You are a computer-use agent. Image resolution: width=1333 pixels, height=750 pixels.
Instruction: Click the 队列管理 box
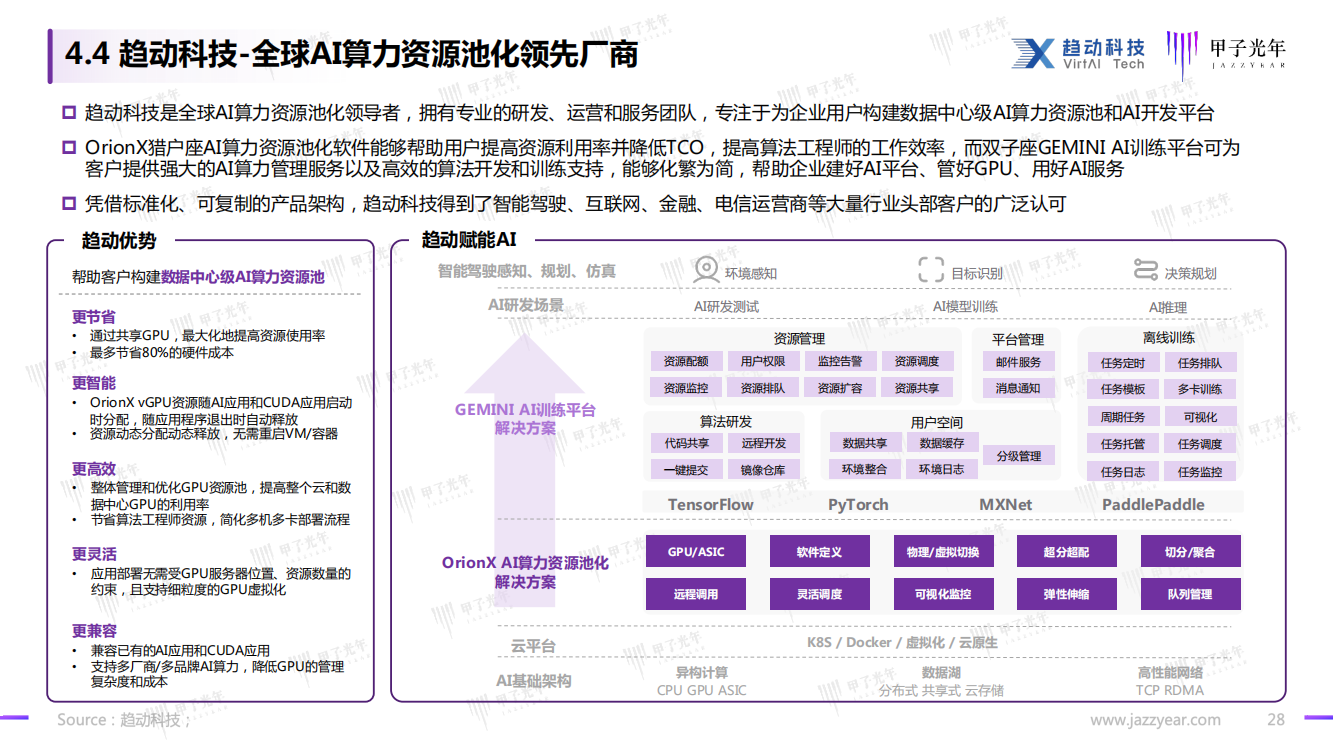1190,594
